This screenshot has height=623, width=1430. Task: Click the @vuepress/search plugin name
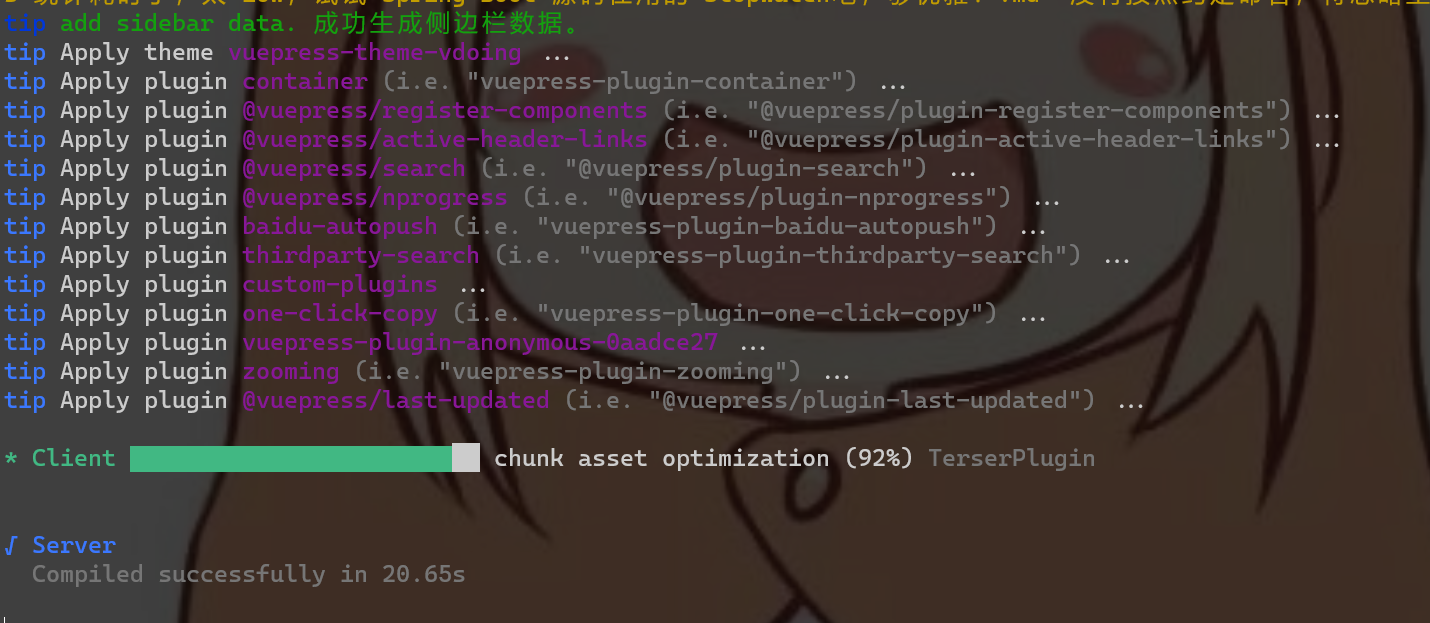click(x=354, y=169)
